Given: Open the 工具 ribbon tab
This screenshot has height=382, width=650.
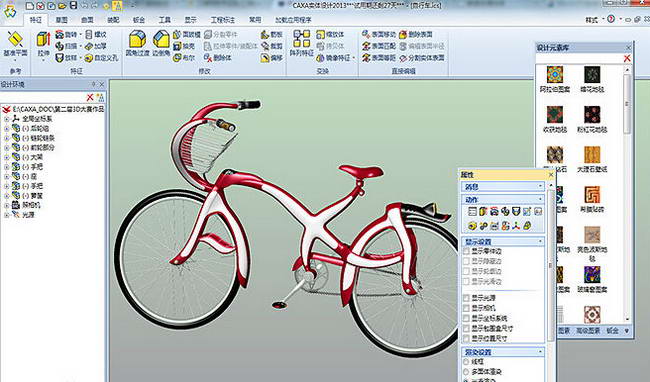Looking at the screenshot, I should point(165,19).
